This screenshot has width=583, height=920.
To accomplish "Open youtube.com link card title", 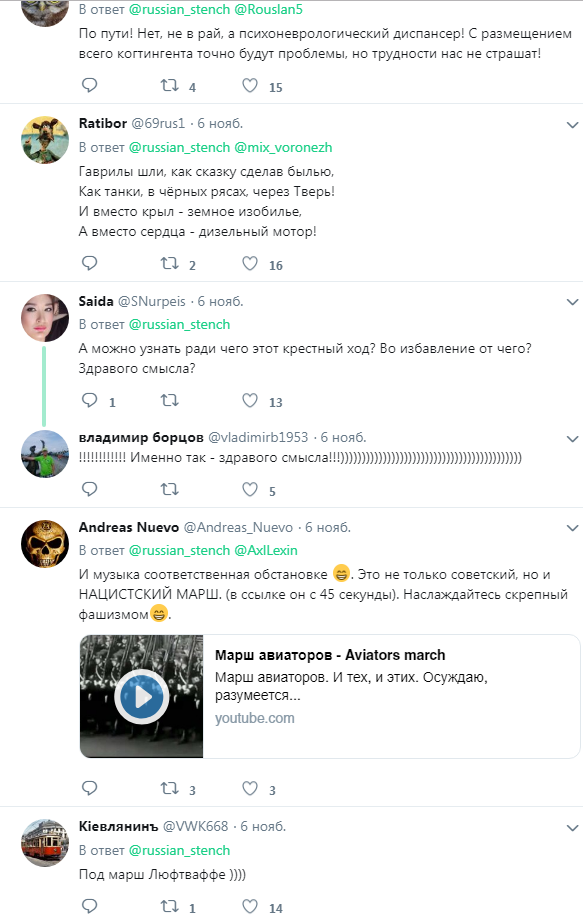I will [x=330, y=655].
